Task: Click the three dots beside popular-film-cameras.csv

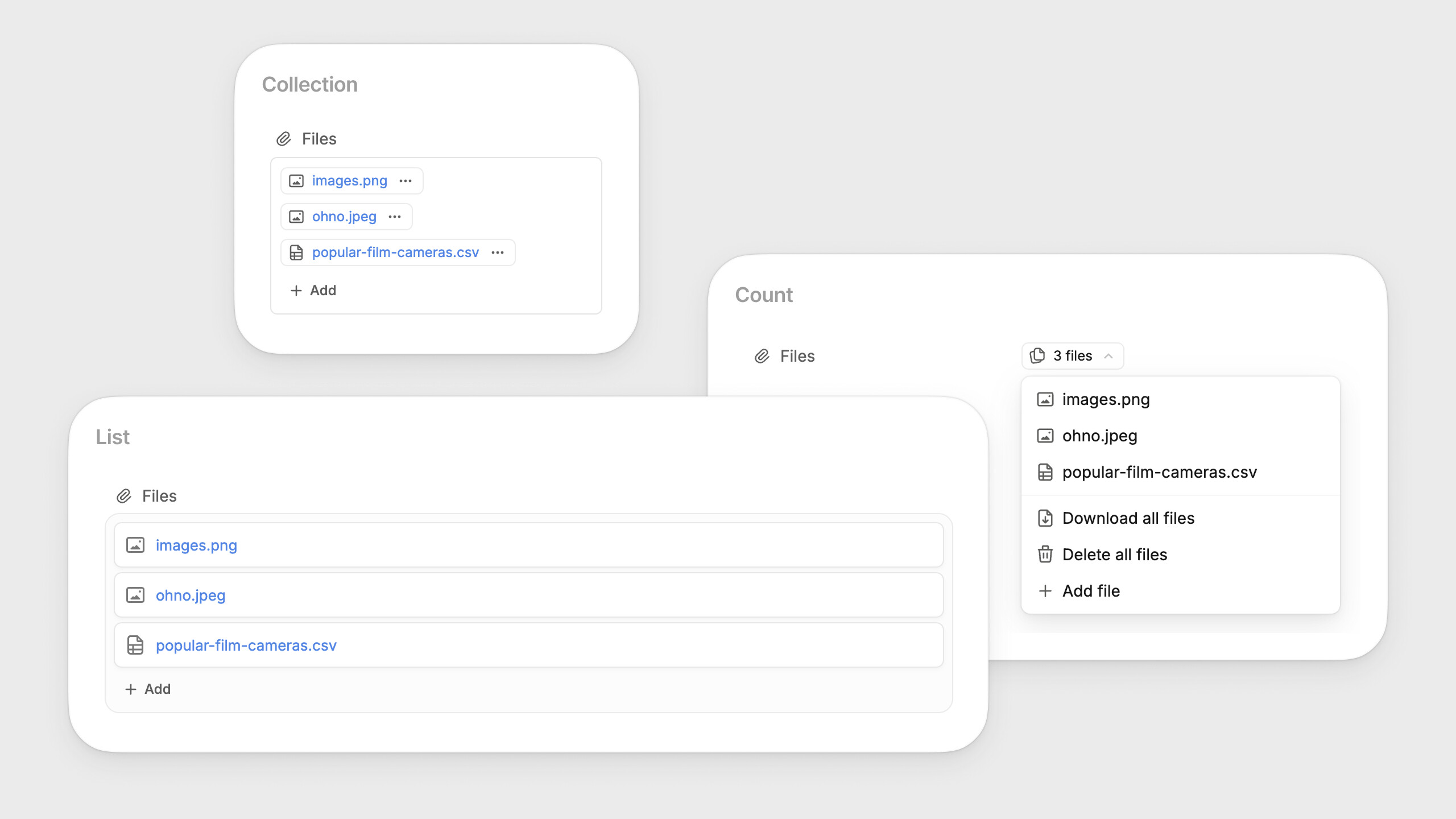Action: pyautogui.click(x=498, y=253)
